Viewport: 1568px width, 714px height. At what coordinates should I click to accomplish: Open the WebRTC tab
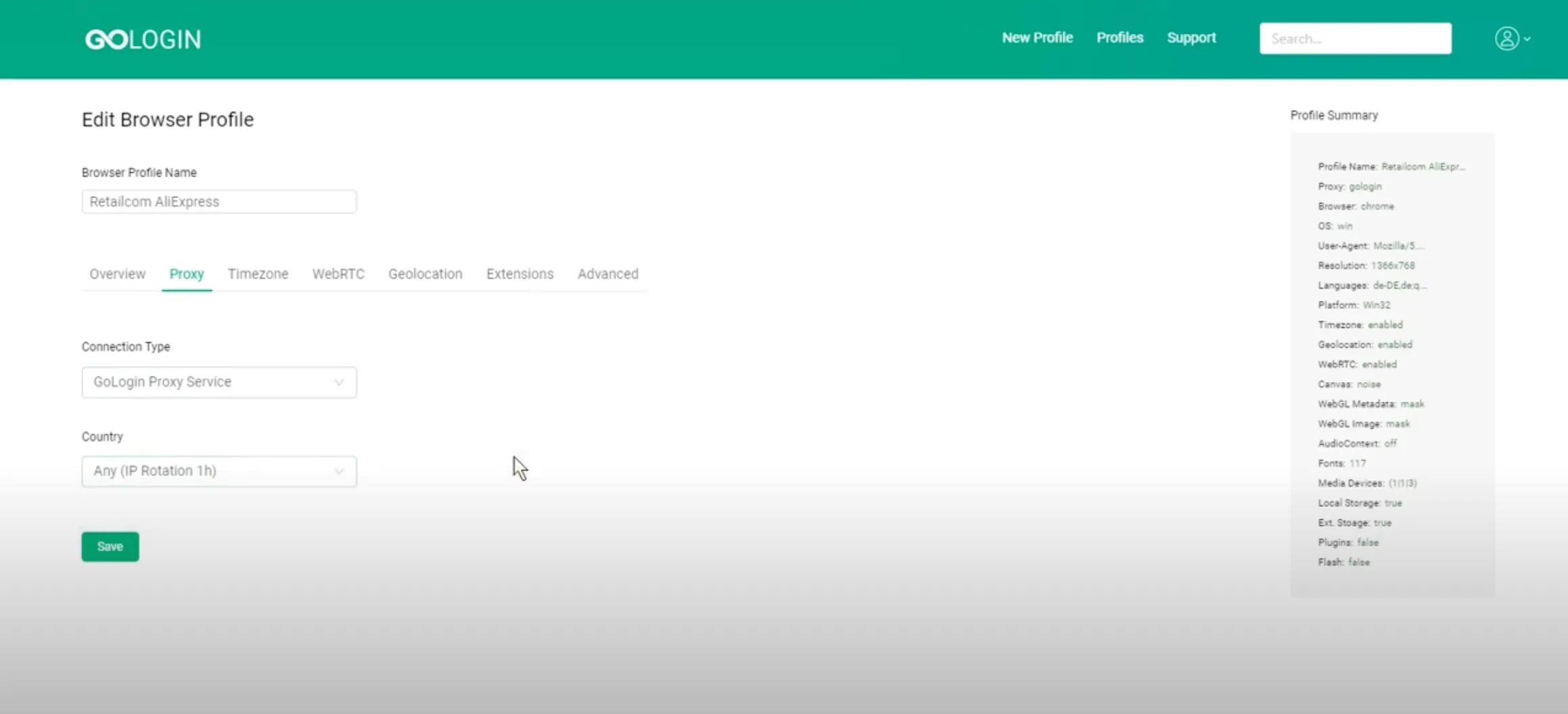(338, 274)
